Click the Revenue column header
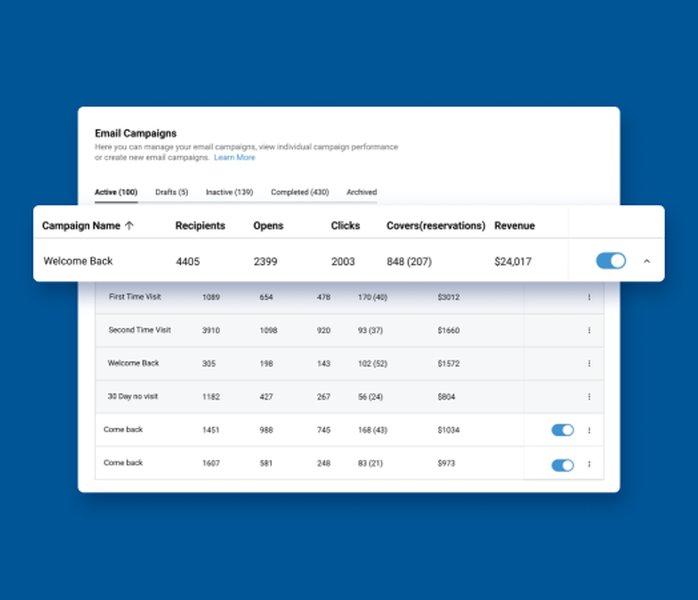The image size is (698, 600). (x=515, y=226)
